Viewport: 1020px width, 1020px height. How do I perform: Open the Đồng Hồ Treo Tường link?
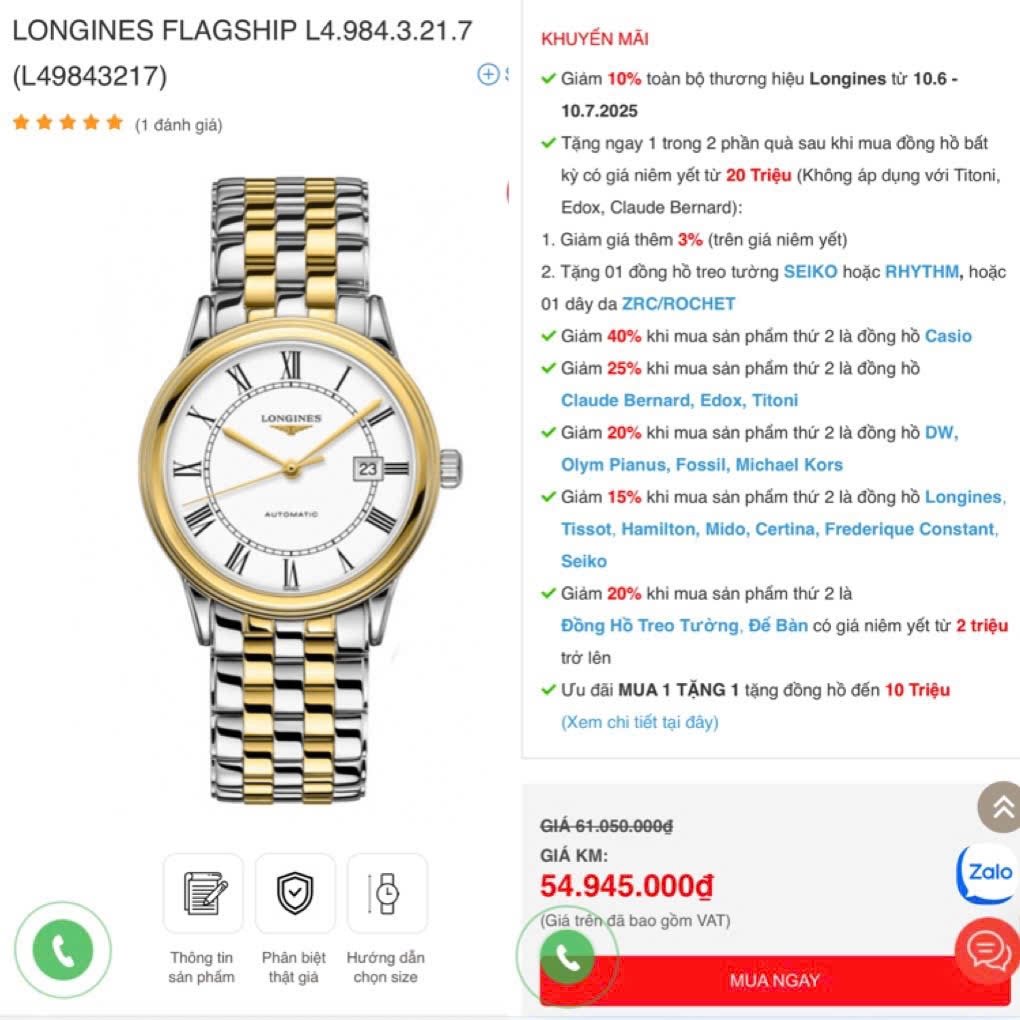pyautogui.click(x=649, y=626)
